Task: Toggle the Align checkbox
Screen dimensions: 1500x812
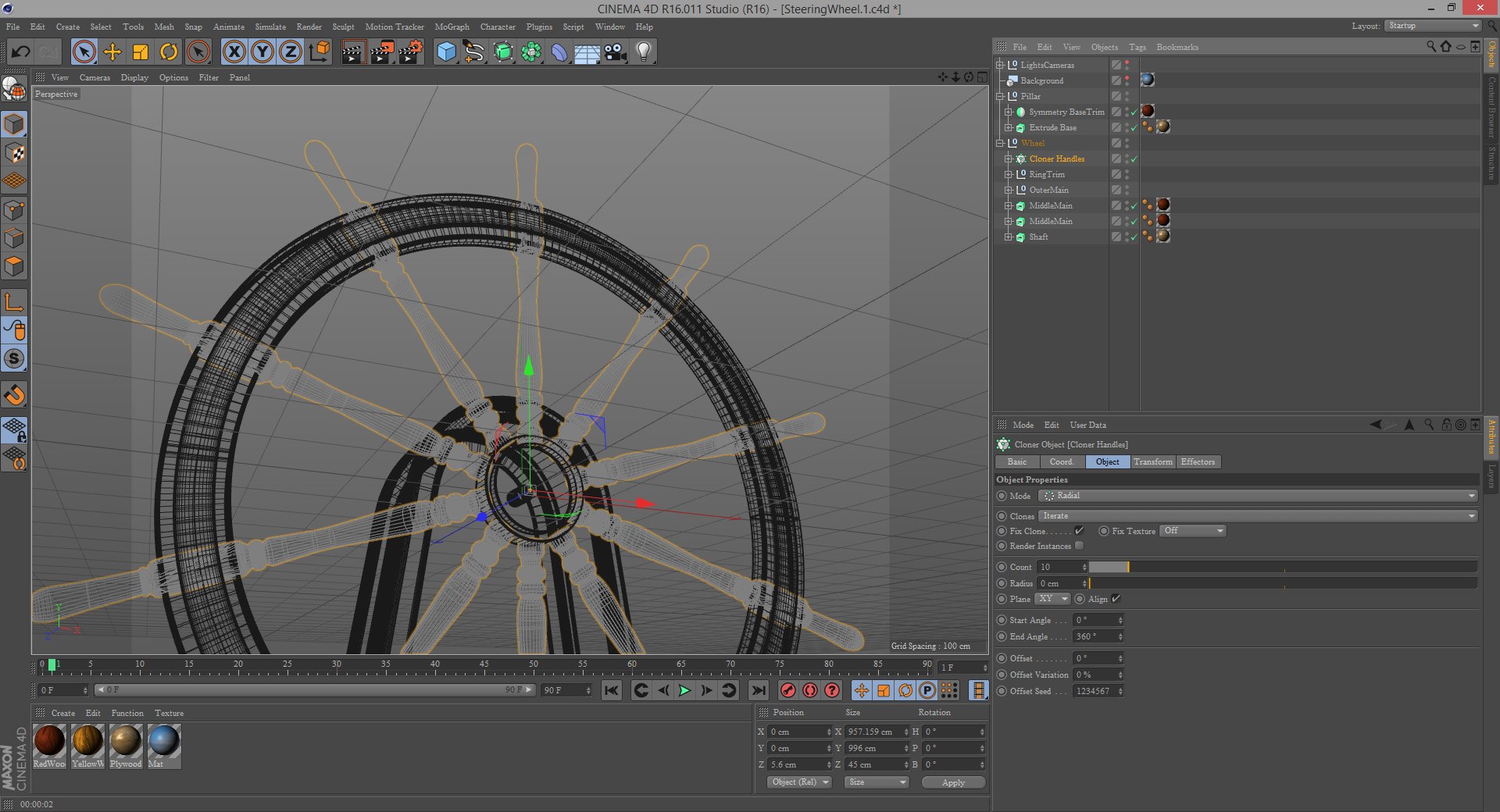Action: pos(1116,599)
